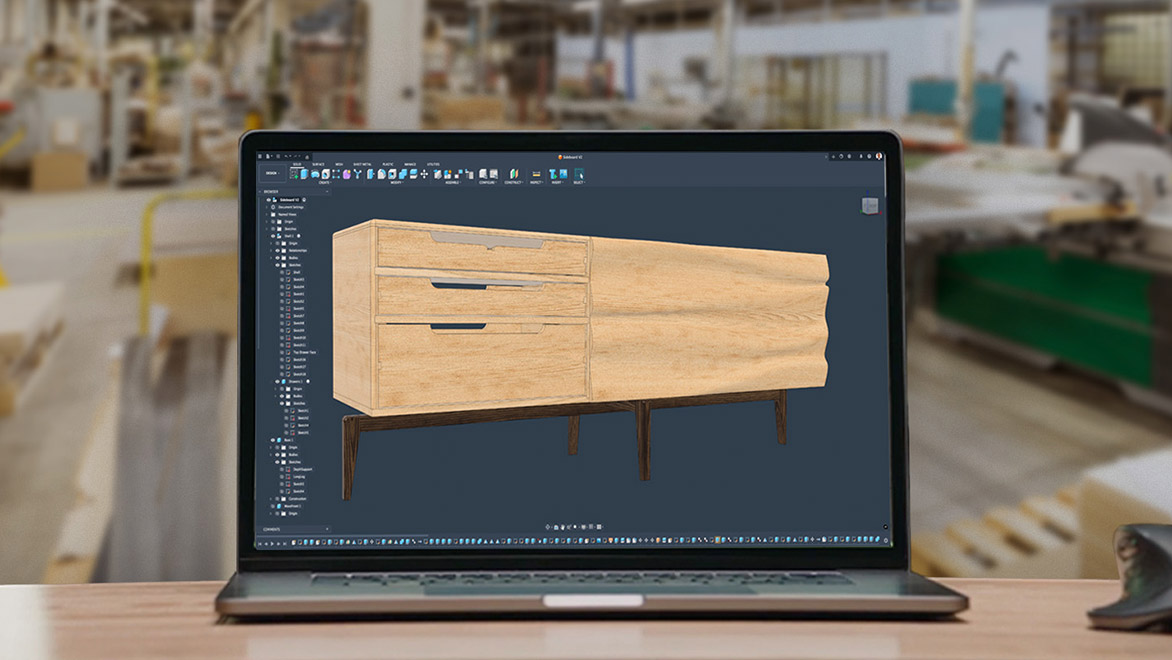Switch to the Utilities tab
The image size is (1172, 660).
click(434, 164)
